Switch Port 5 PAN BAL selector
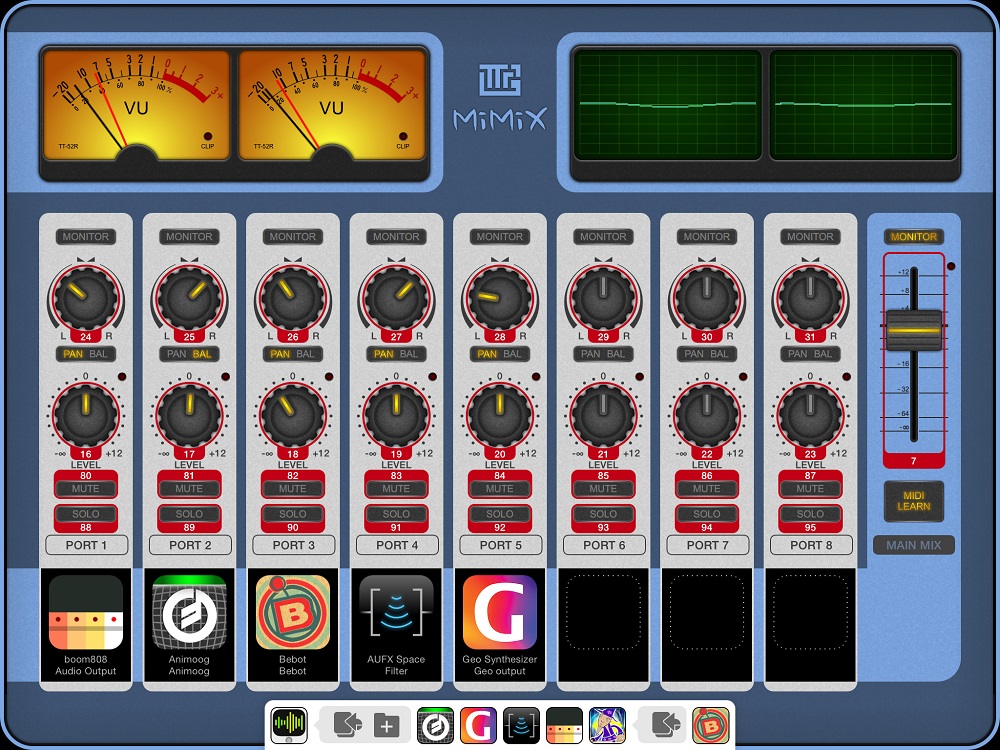1000x750 pixels. pos(500,354)
